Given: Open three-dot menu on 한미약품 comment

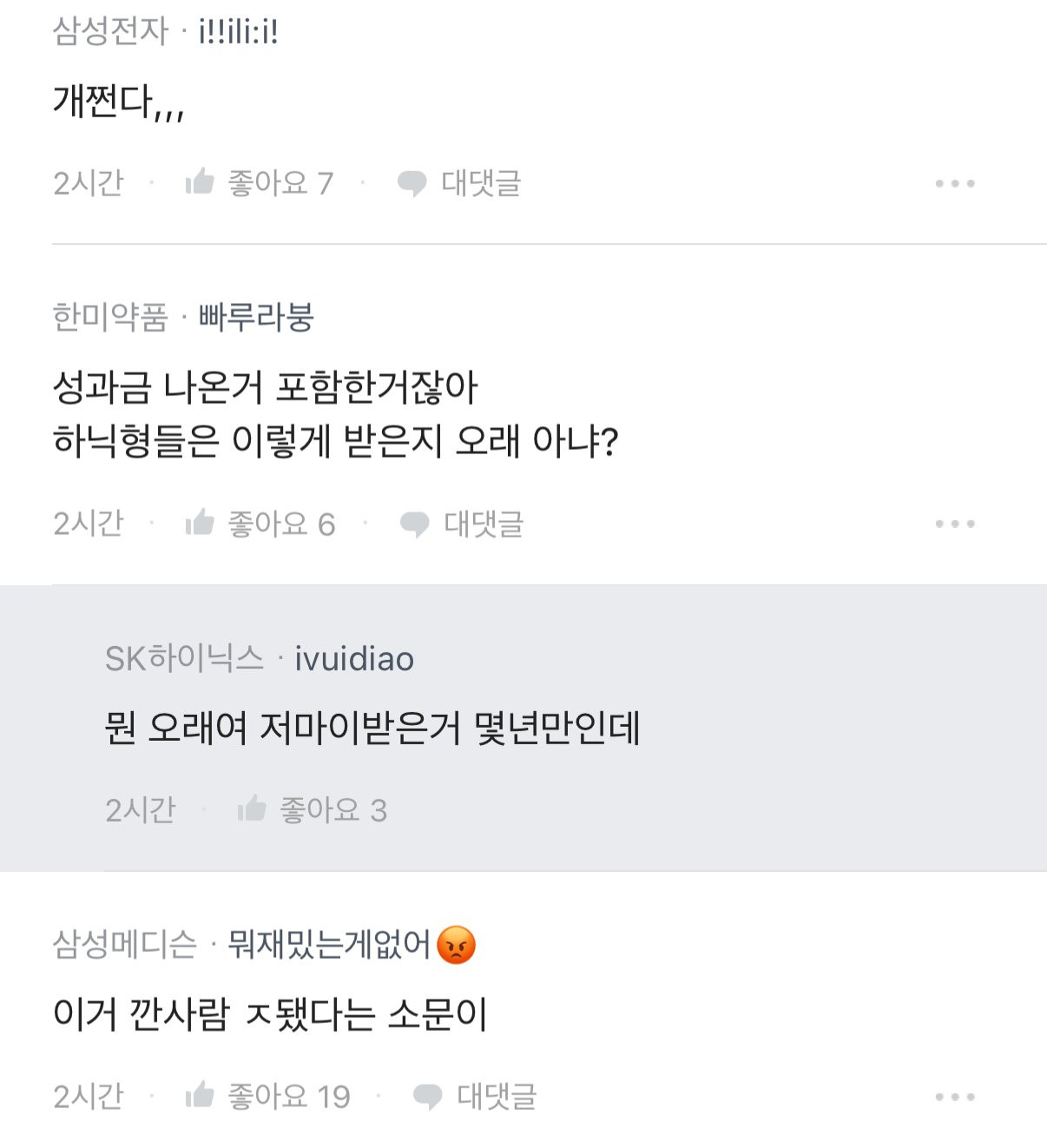Looking at the screenshot, I should [x=955, y=524].
